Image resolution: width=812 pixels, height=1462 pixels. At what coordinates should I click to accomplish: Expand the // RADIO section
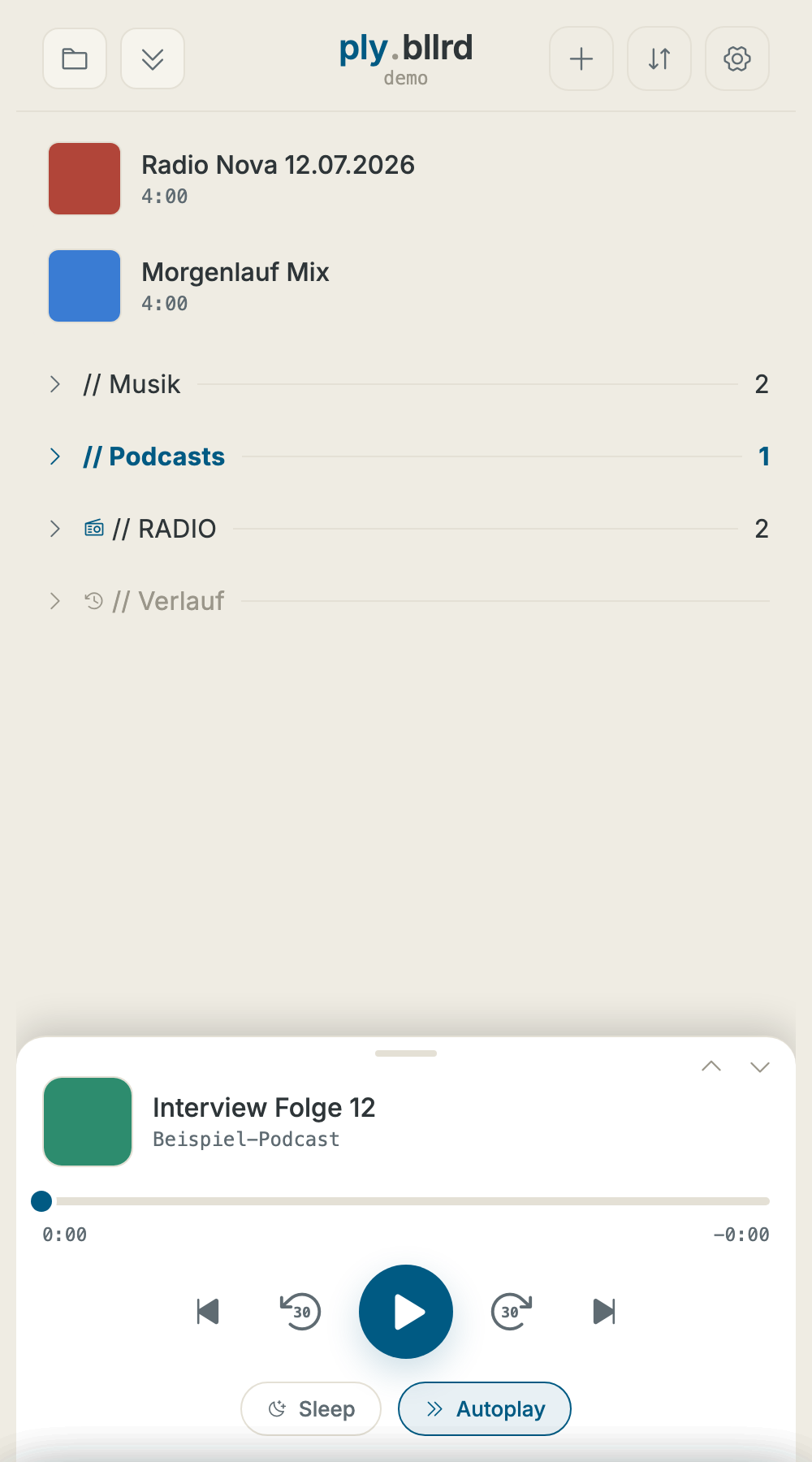click(x=406, y=529)
